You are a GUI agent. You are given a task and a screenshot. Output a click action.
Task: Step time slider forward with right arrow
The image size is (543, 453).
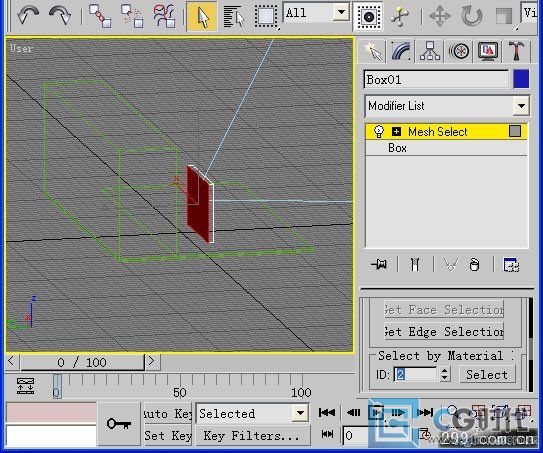[x=152, y=361]
